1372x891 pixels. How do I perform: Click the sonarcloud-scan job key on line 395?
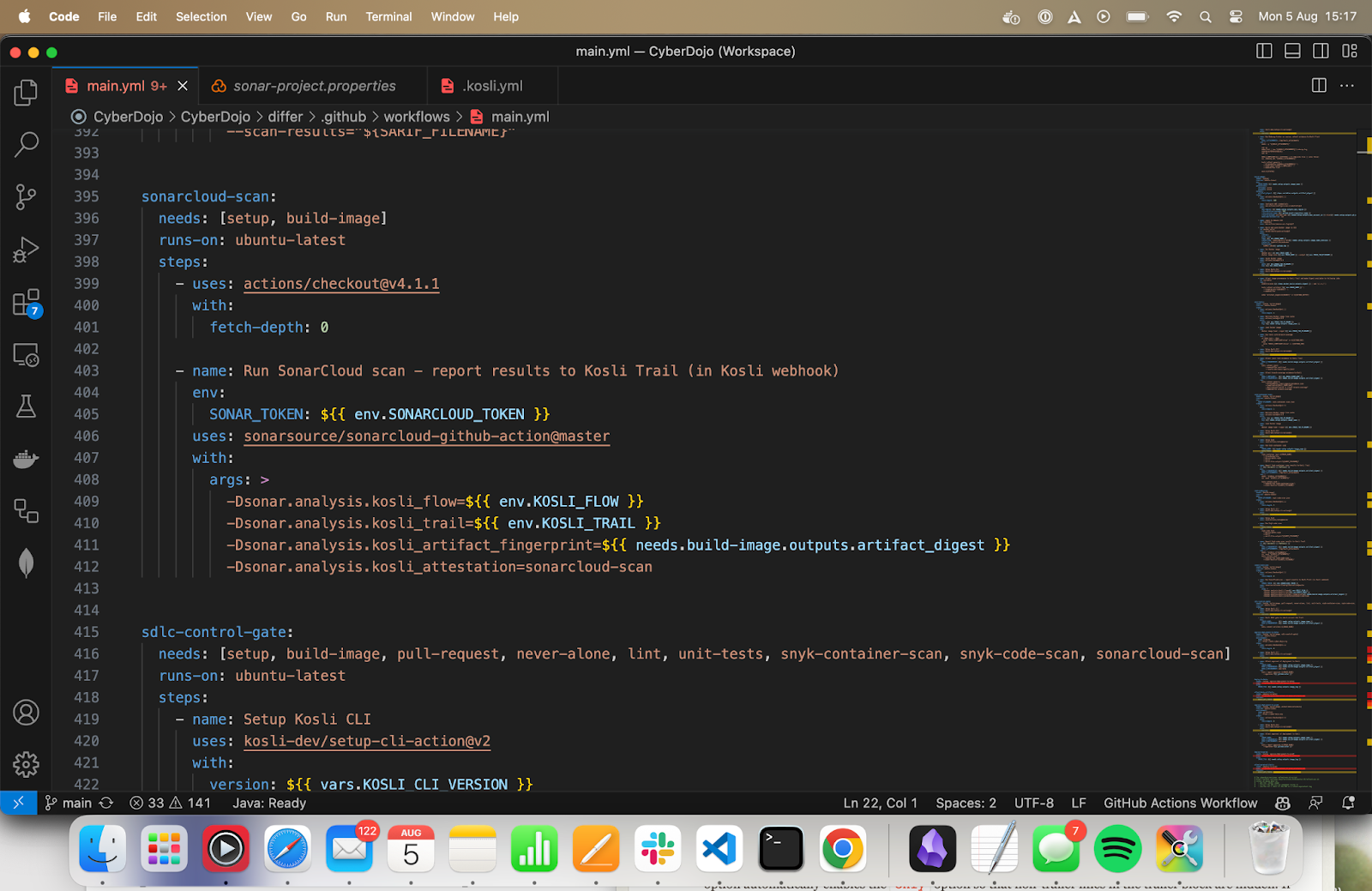[205, 196]
